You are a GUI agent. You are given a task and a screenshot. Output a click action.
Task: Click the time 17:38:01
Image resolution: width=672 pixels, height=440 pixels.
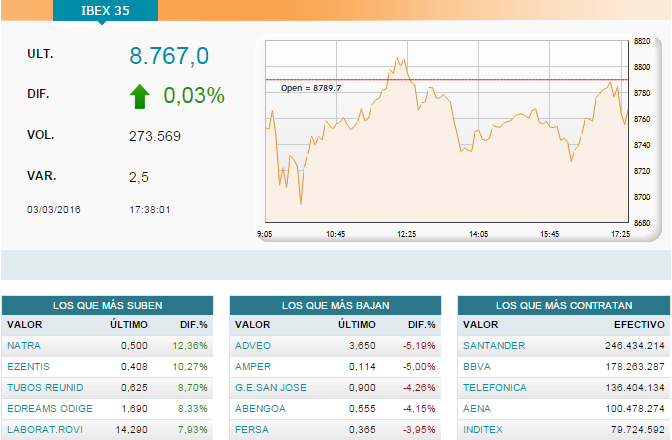point(150,210)
